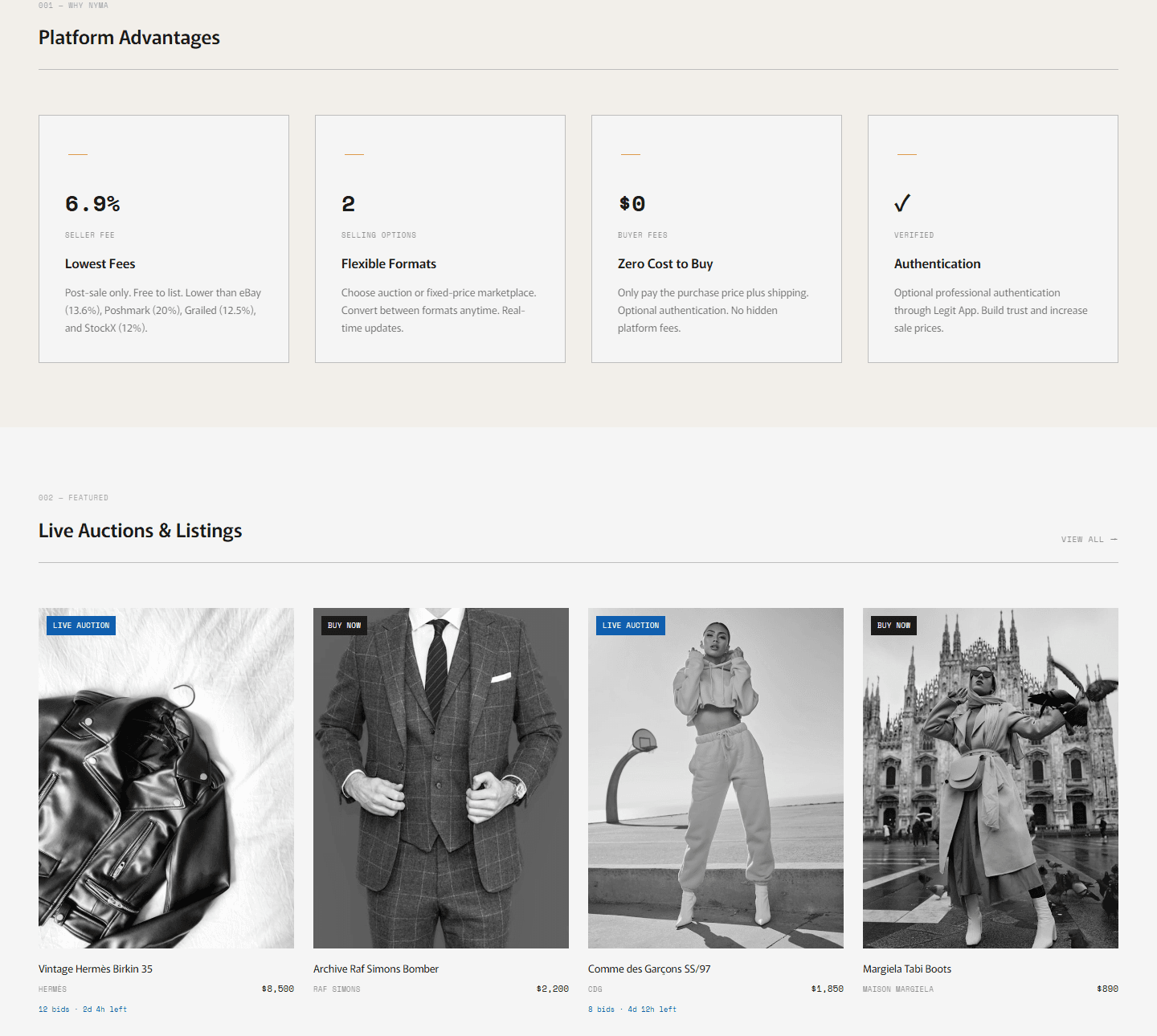This screenshot has width=1157, height=1036.
Task: Click the SELLING OPTIONS label
Action: 379,235
